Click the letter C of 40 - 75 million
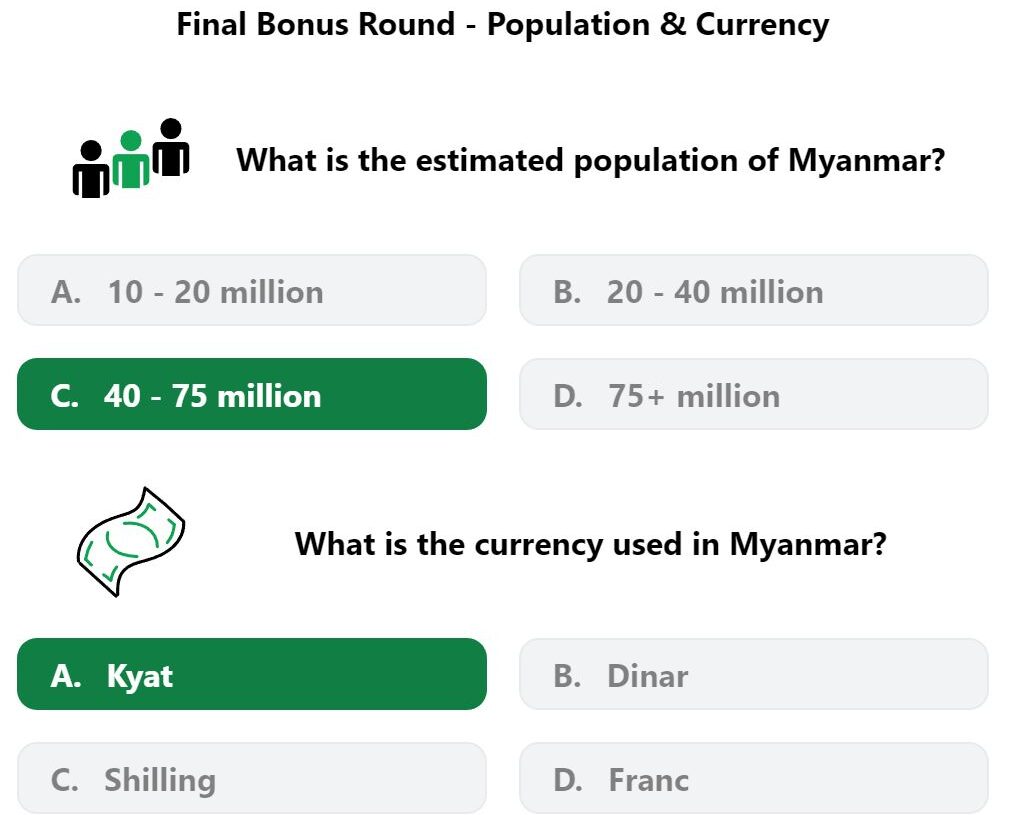 point(64,395)
